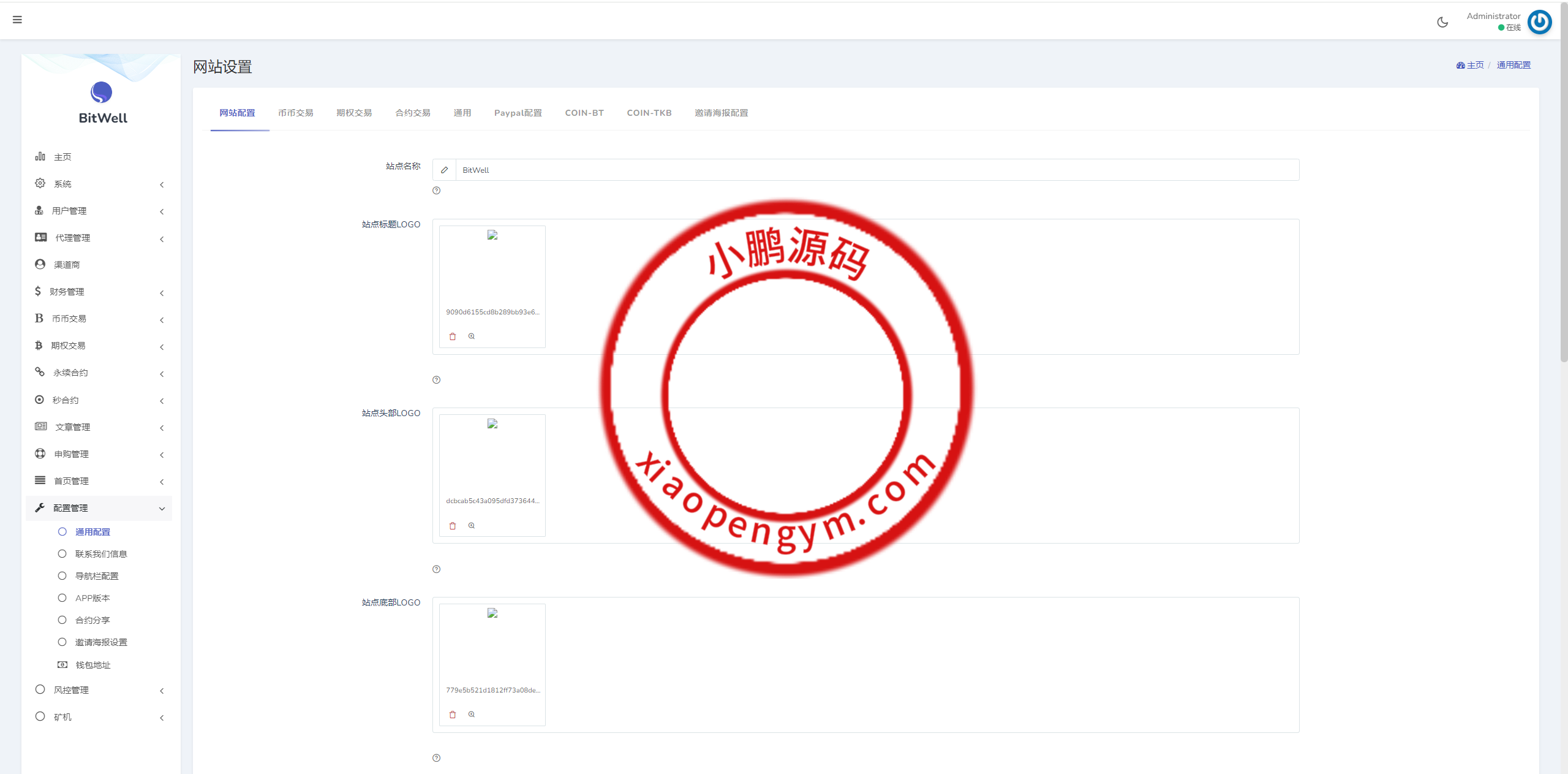The image size is (1568, 774).
Task: Click the 主页 breadcrumb link
Action: (x=1474, y=65)
